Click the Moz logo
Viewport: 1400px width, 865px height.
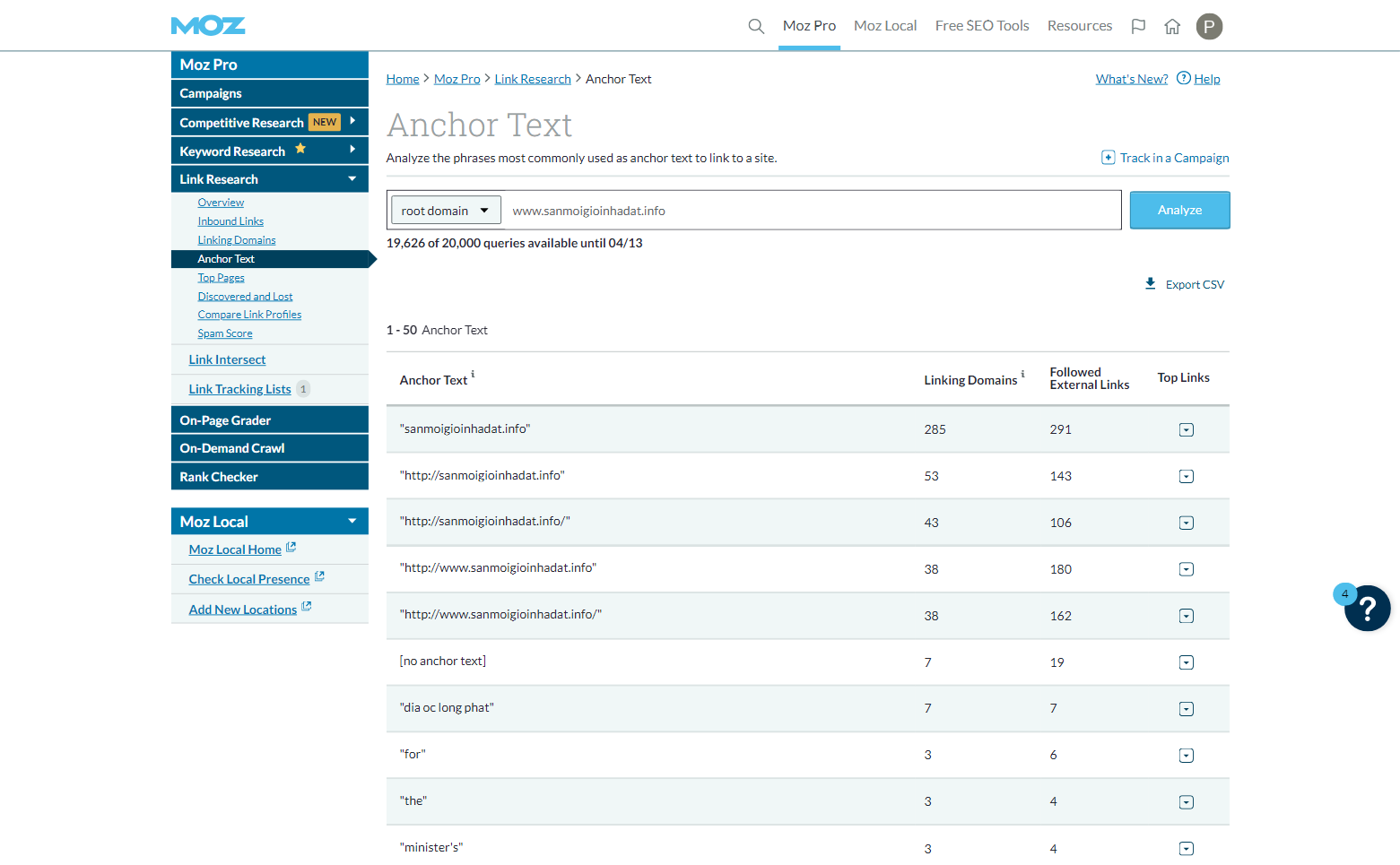208,26
